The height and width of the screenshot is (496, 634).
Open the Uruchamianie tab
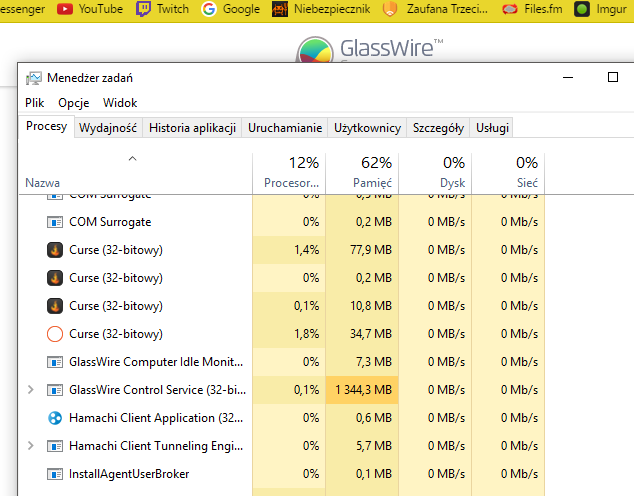[286, 128]
